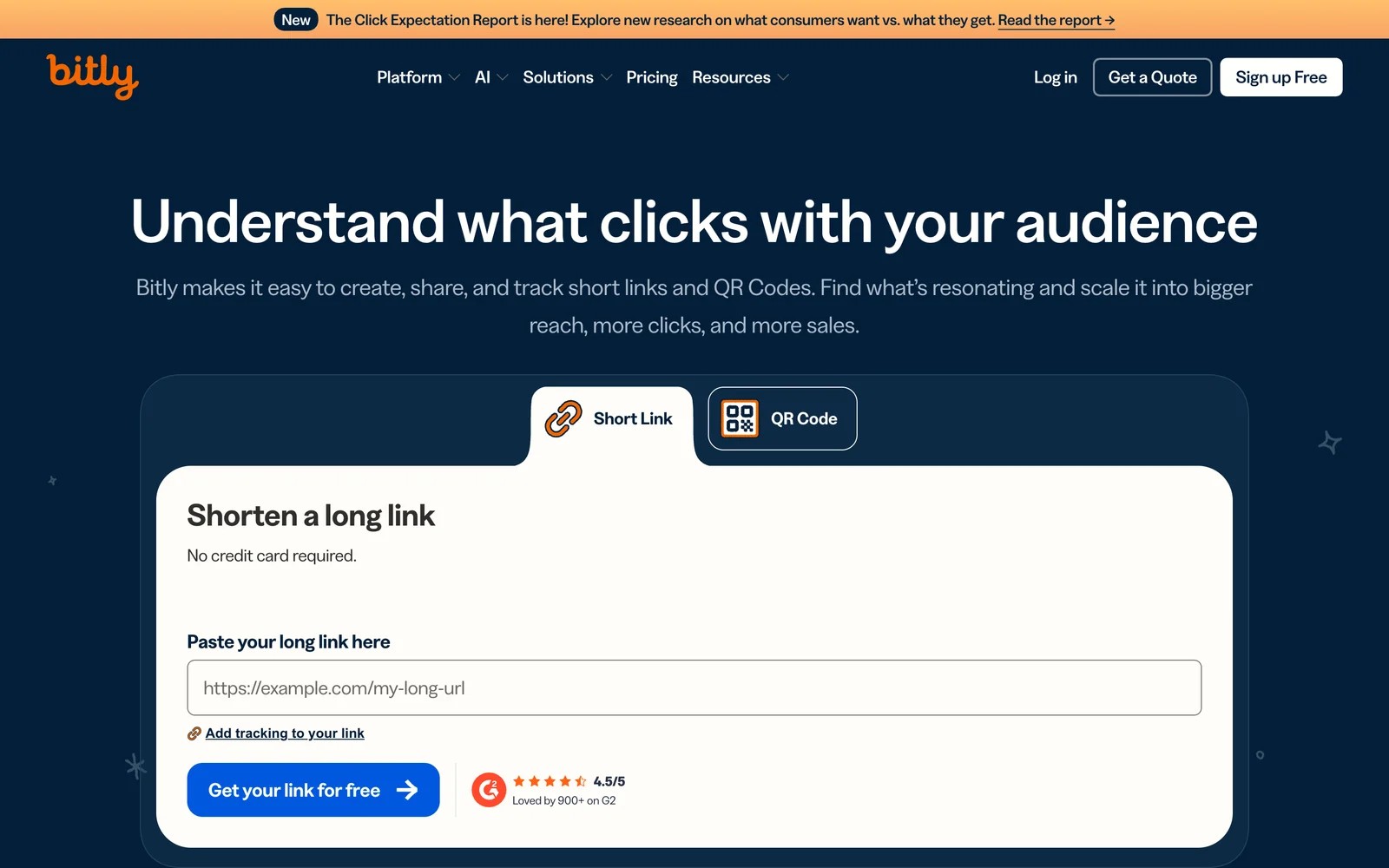
Task: Click the QR code icon in QR Code tab
Action: [740, 418]
